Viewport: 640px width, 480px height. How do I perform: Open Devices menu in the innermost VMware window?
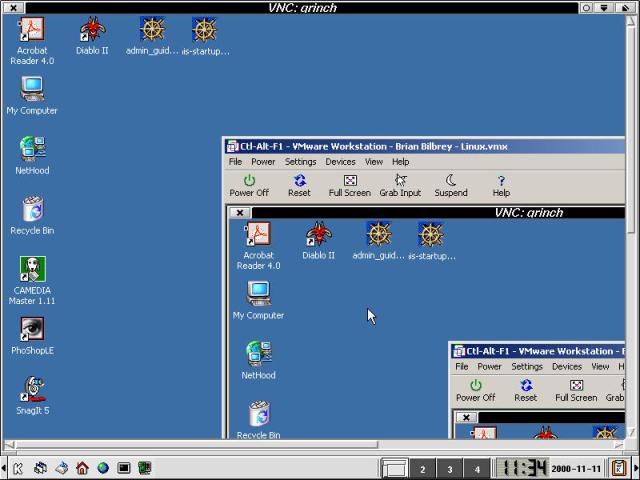click(567, 367)
